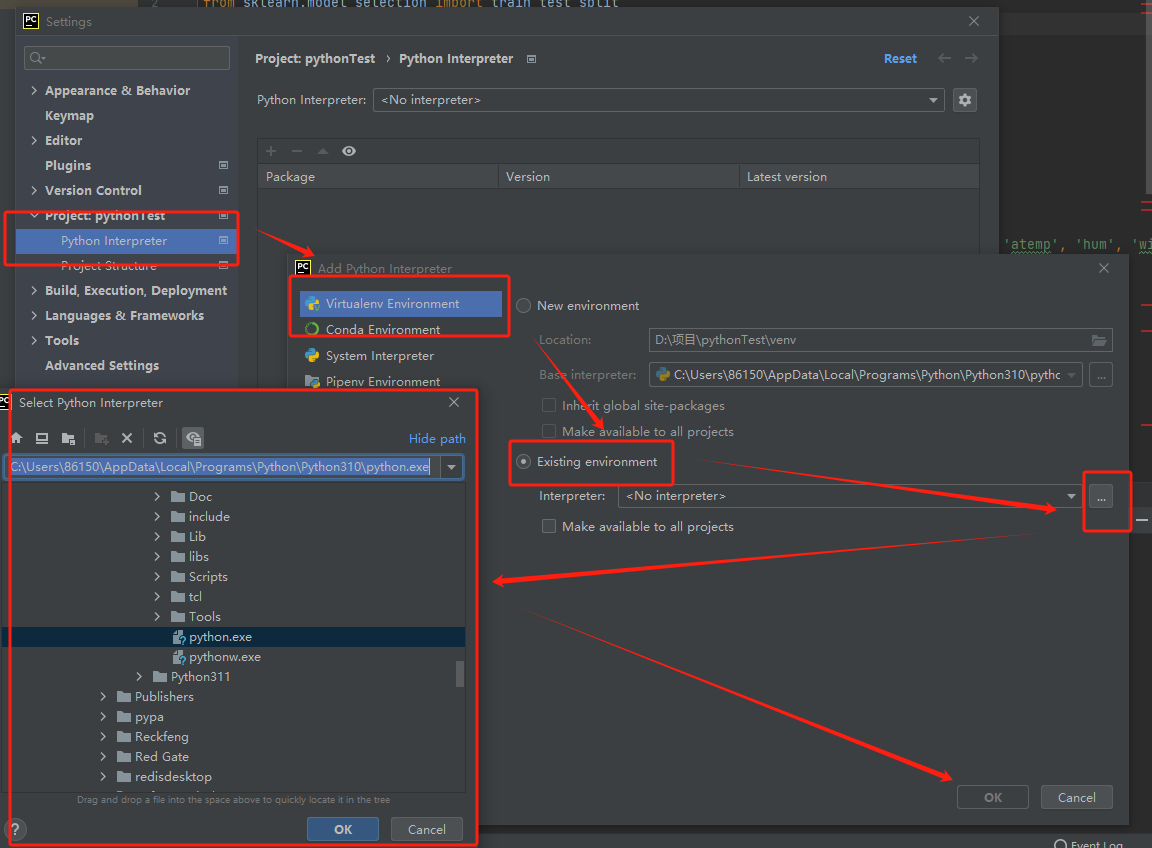Click the forward arrow in Settings header
The image size is (1152, 848).
pos(971,58)
